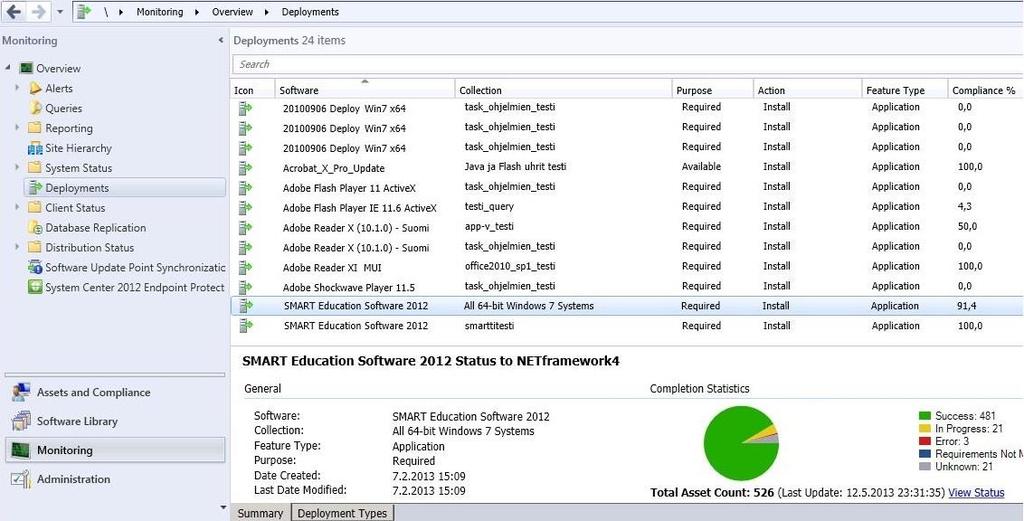Sort by the Feature Type column header
Screen dimensions: 1024x521
point(904,90)
